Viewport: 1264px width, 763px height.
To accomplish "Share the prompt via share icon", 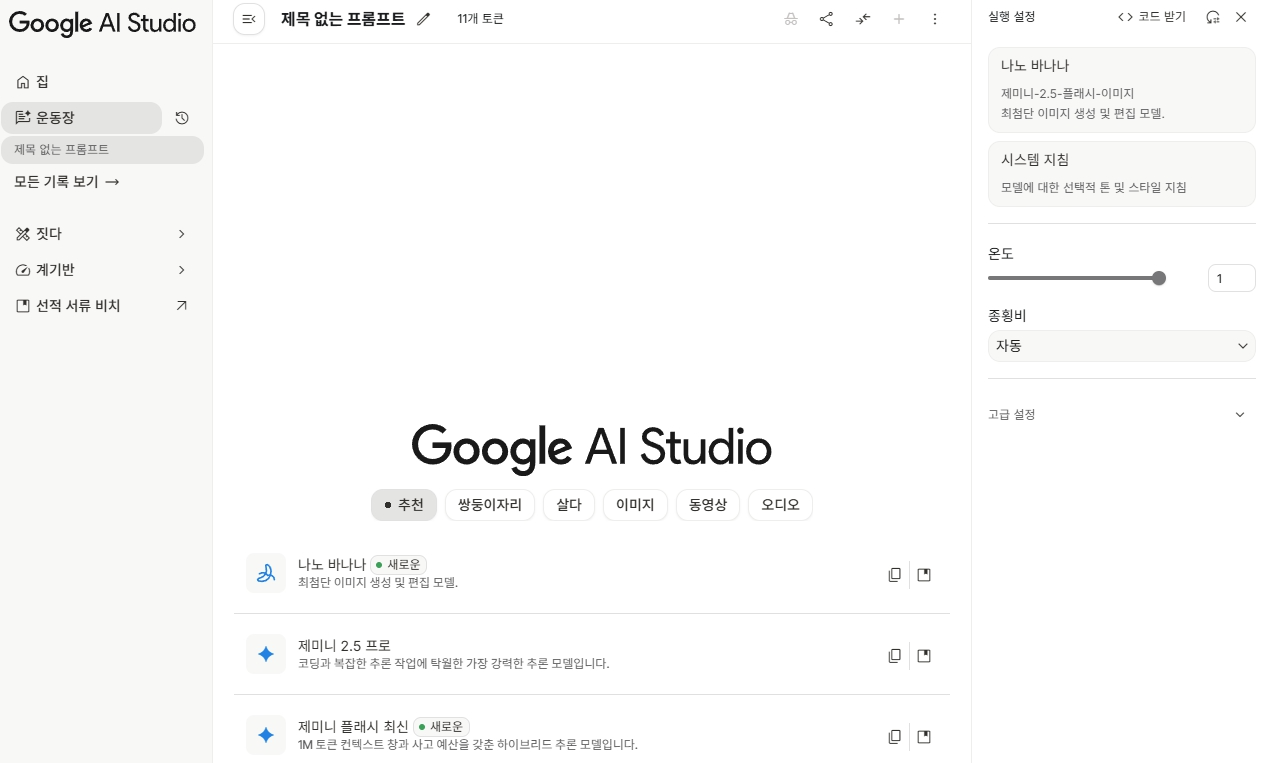I will pos(826,19).
